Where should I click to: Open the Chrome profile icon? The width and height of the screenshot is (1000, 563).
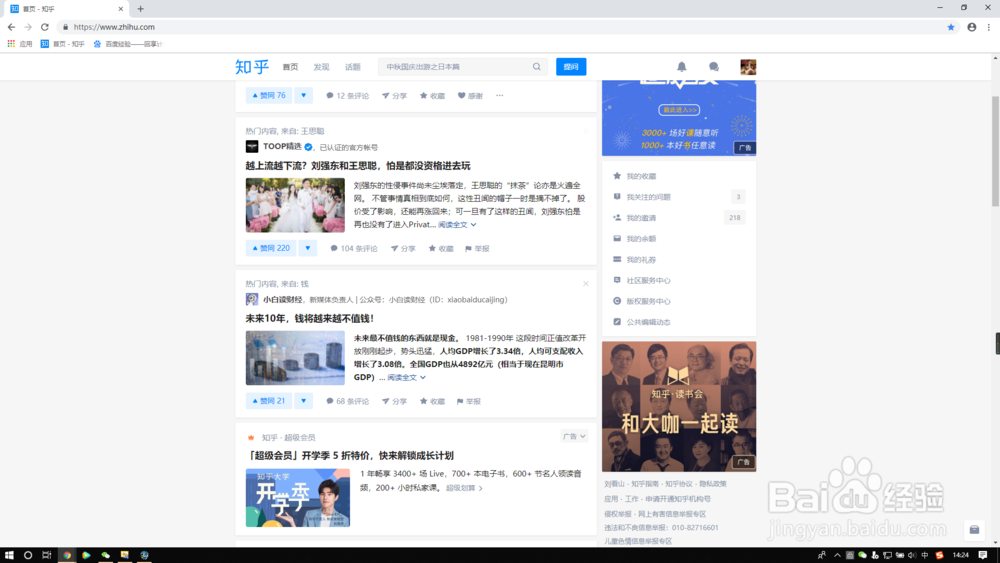coord(971,27)
